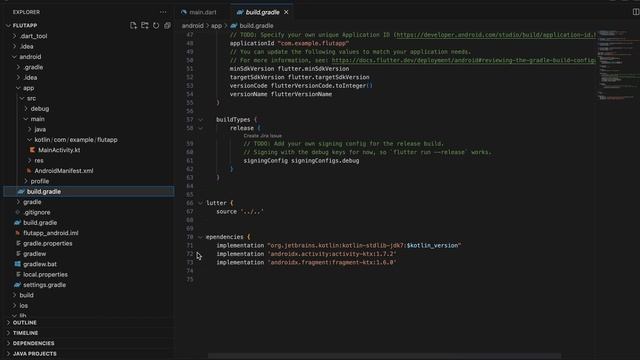Click line number 74 in the gutter
The width and height of the screenshot is (640, 360).
coord(190,271)
